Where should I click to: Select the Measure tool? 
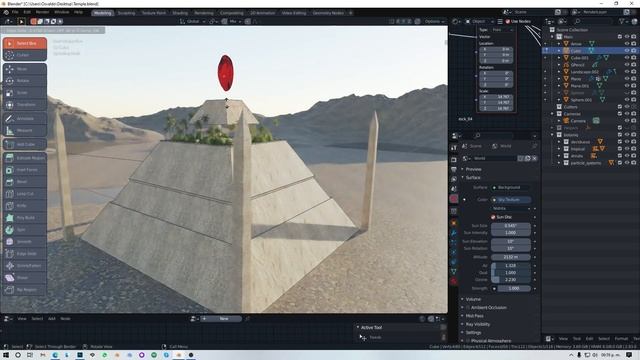tap(24, 130)
